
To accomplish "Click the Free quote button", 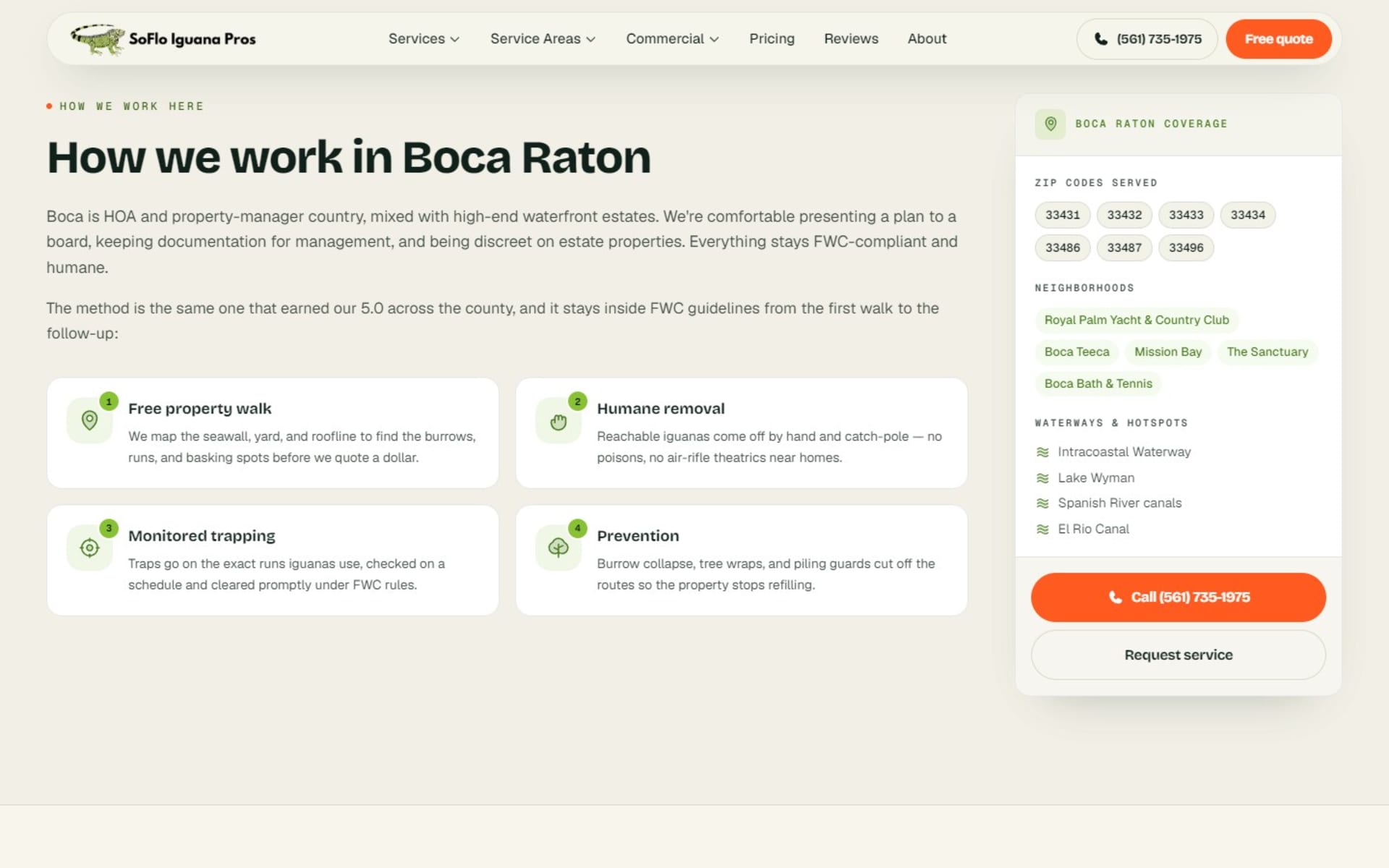I will click(x=1278, y=39).
